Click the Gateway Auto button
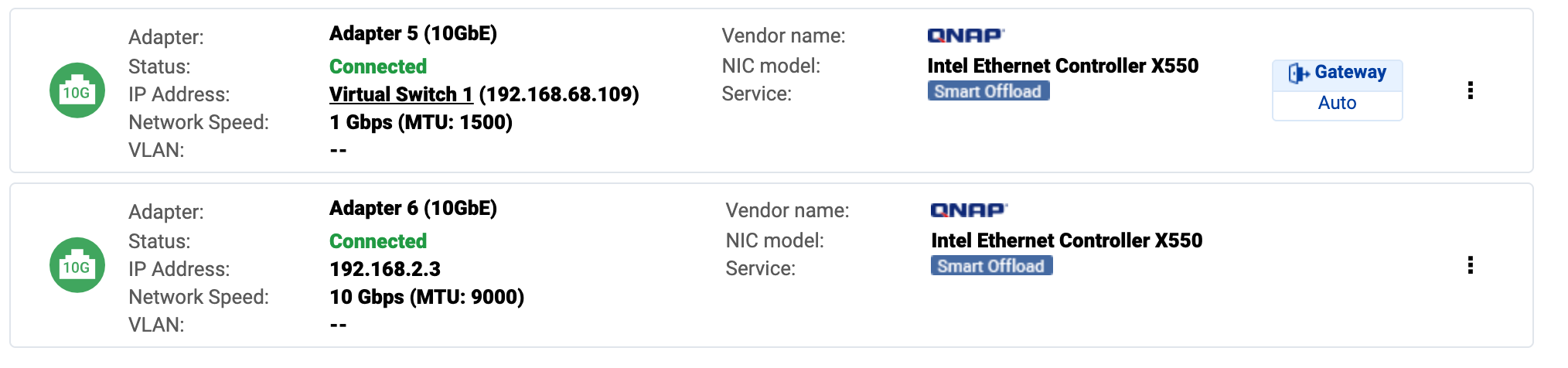1568x368 pixels. [x=1337, y=104]
